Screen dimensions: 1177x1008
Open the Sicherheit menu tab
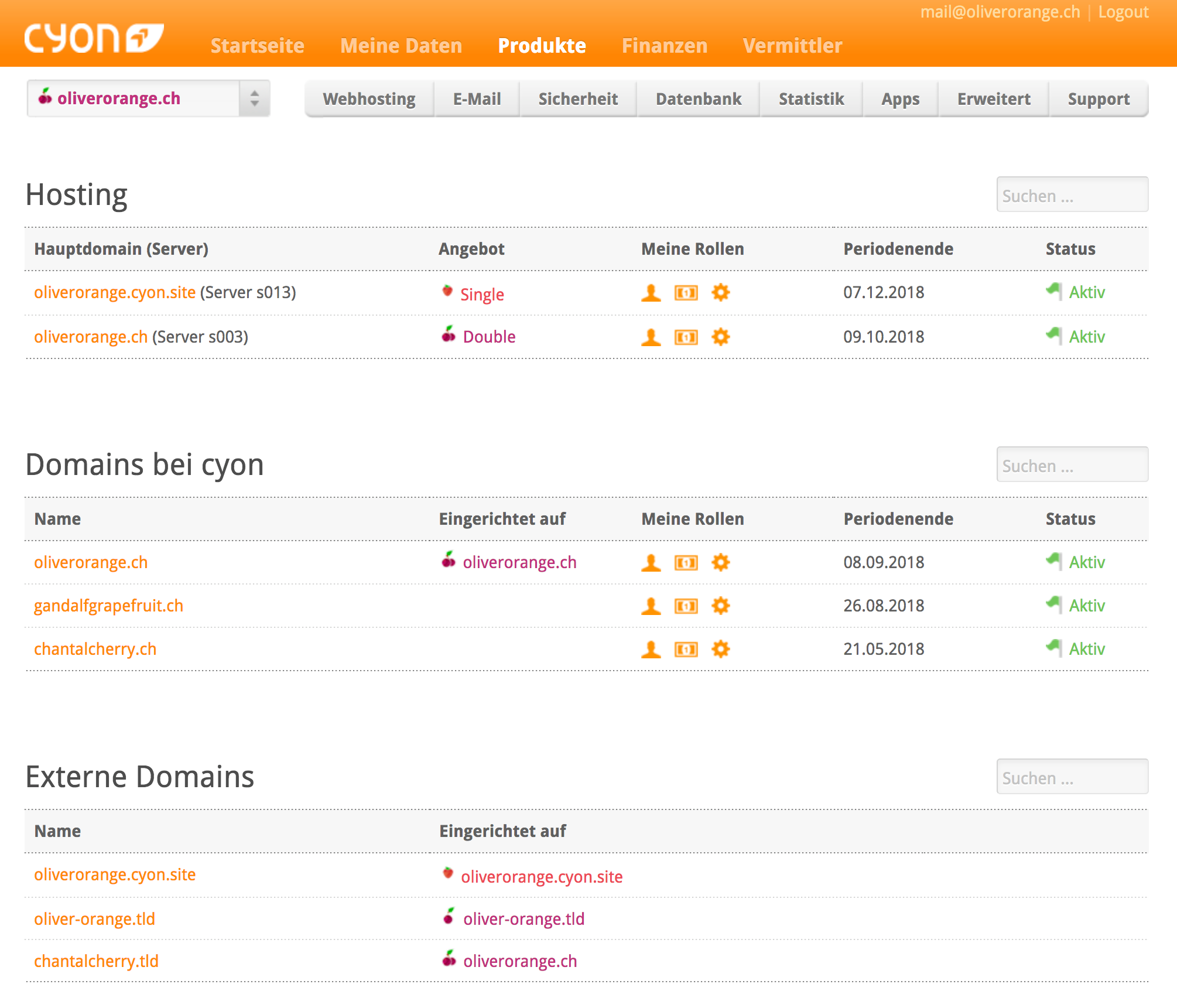click(x=578, y=99)
